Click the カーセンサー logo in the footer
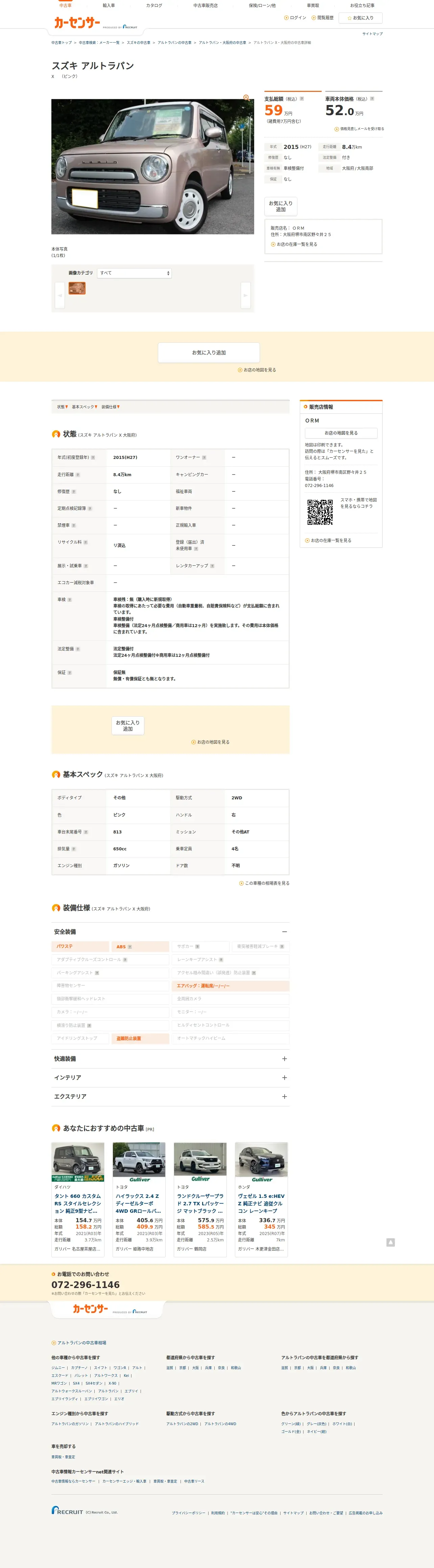This screenshot has height=1568, width=434. click(x=90, y=1309)
